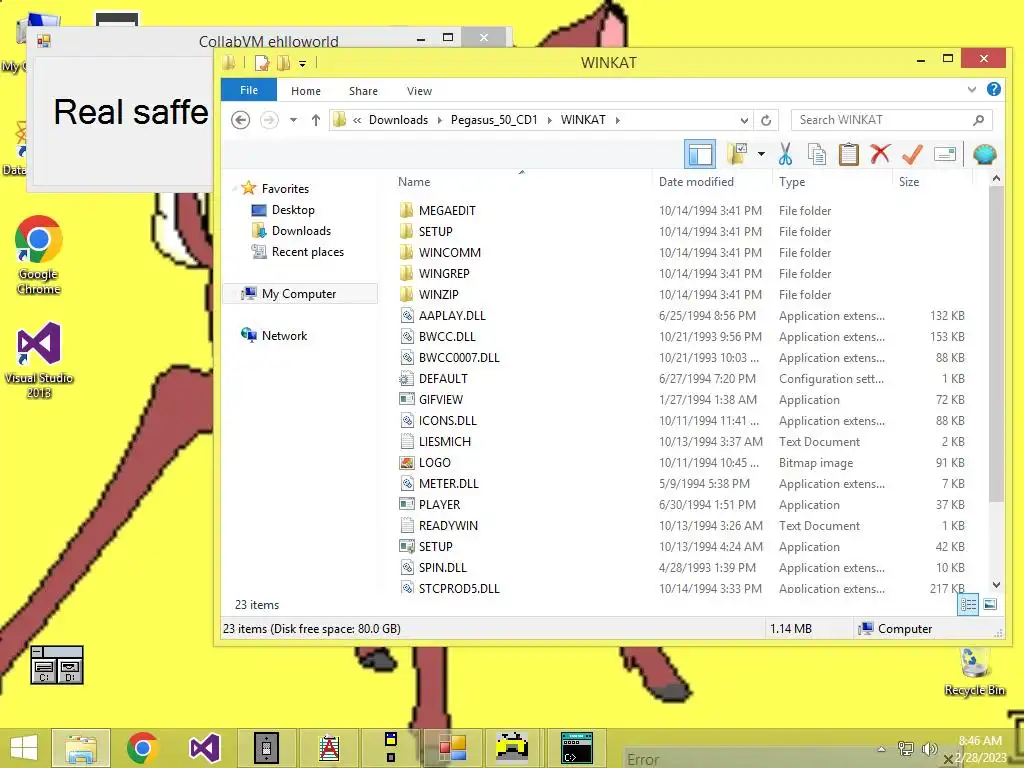Switch to the Home ribbon tab

pyautogui.click(x=306, y=91)
